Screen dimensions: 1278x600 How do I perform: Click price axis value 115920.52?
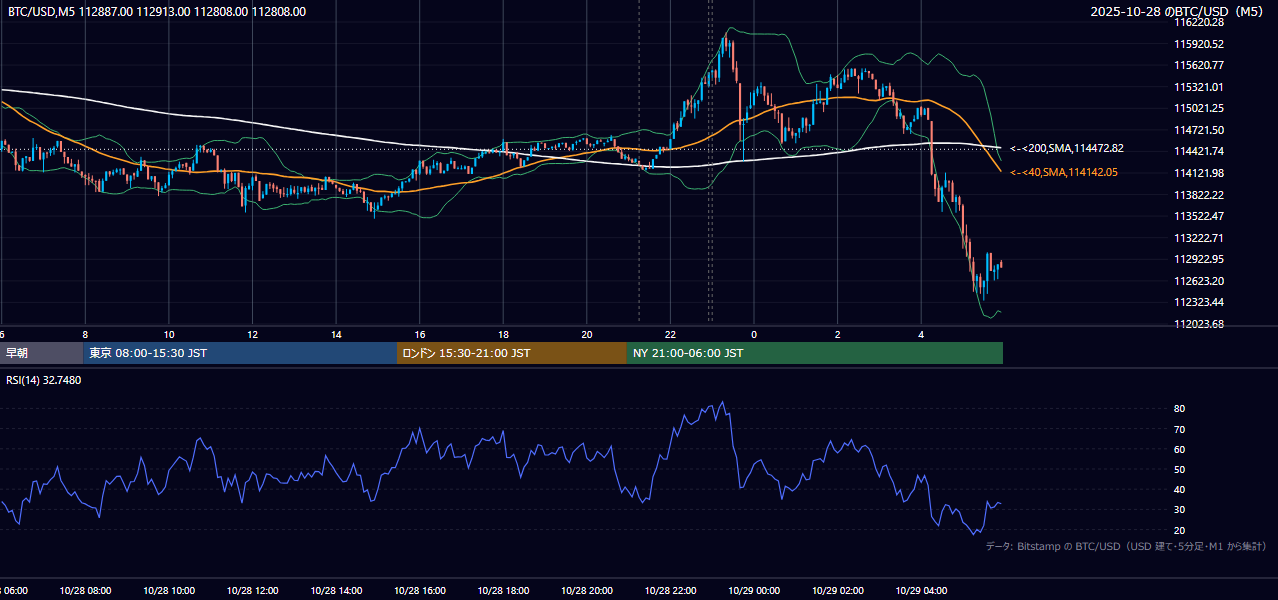click(x=1199, y=44)
